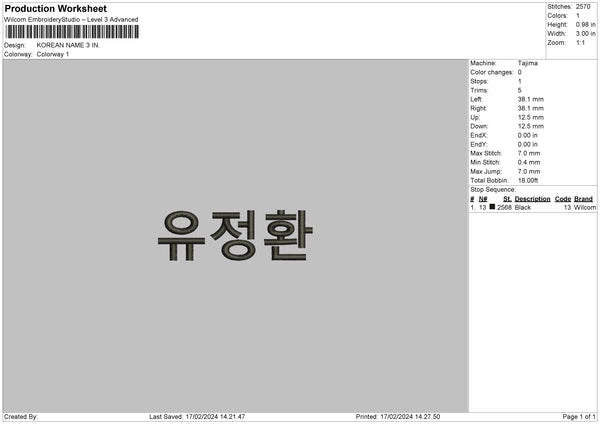Click the Colors count '1'

[578, 16]
